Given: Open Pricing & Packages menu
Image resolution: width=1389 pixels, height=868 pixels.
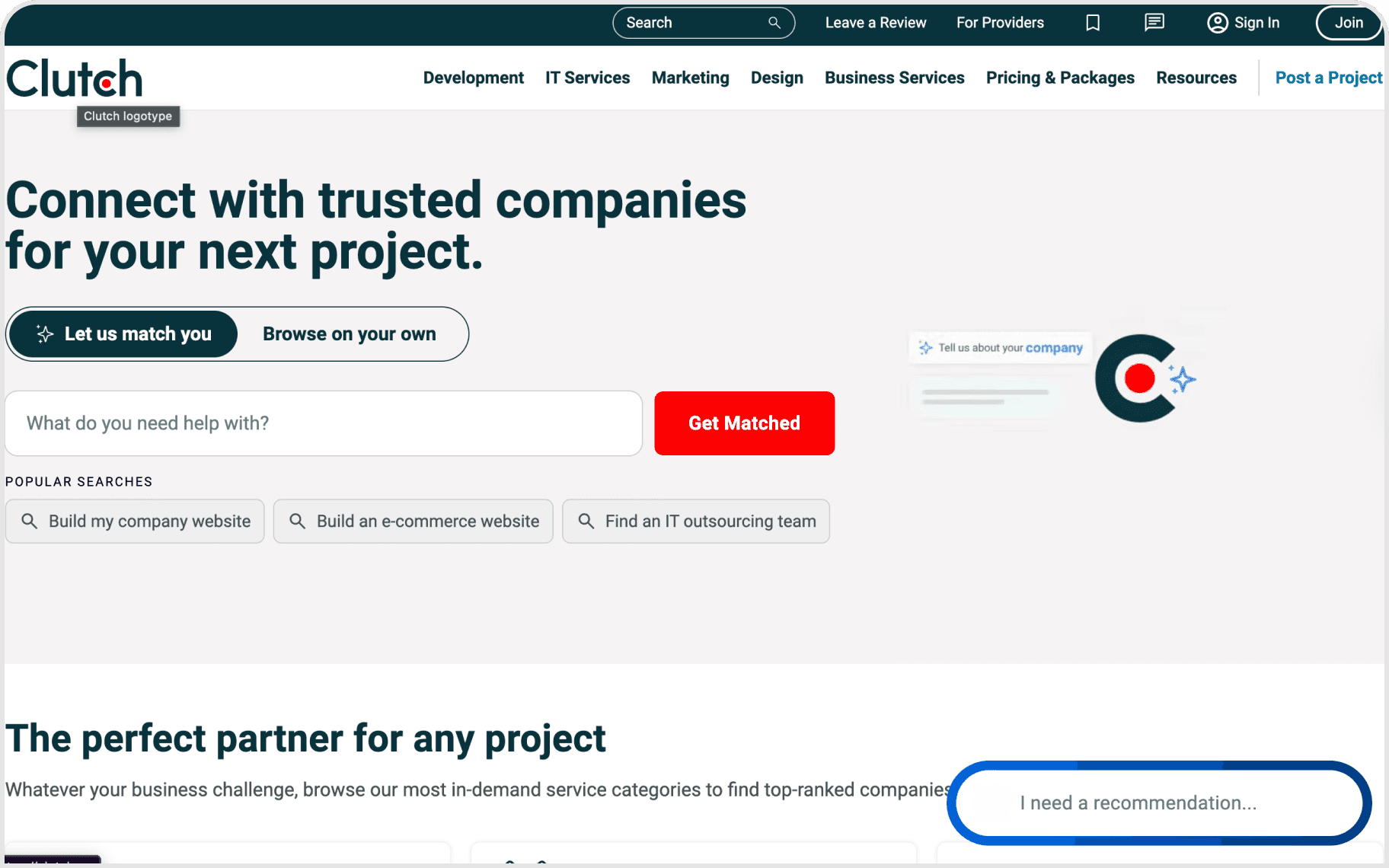Looking at the screenshot, I should click(x=1060, y=78).
